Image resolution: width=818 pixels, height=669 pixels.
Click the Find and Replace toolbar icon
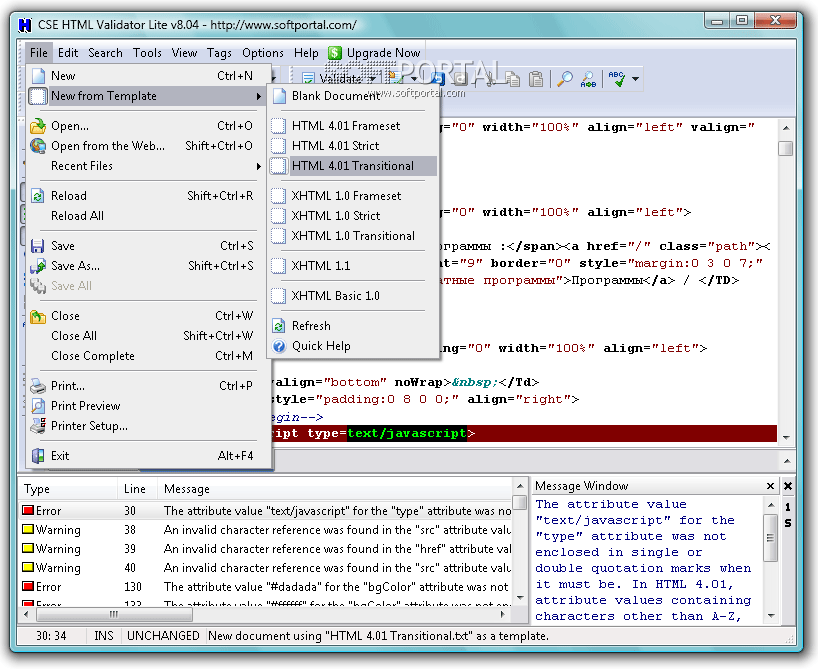pos(588,79)
